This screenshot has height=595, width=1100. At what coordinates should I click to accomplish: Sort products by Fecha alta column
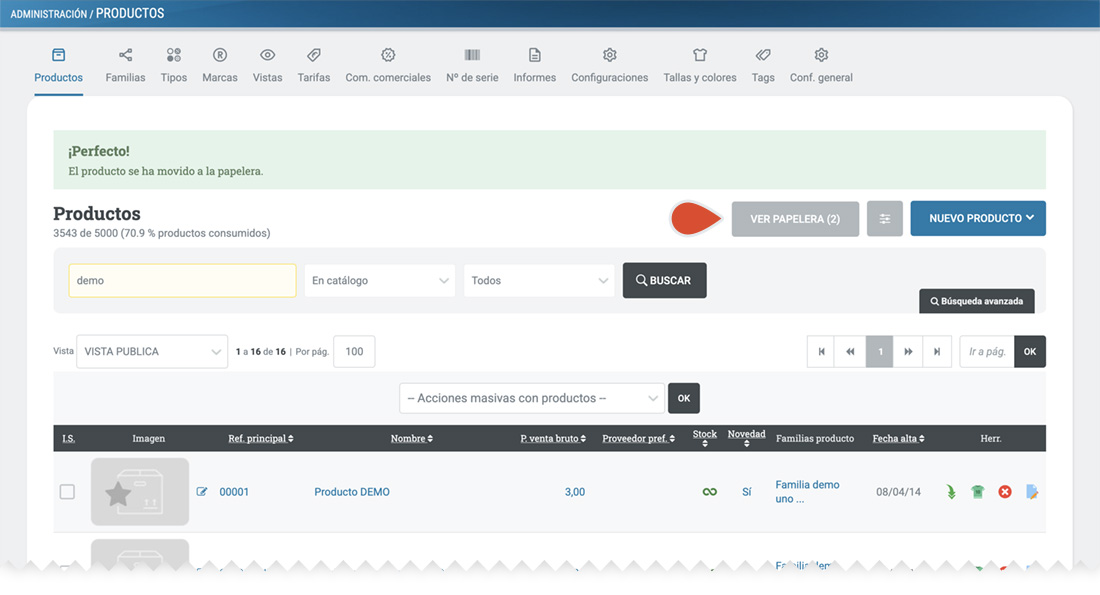(x=899, y=439)
